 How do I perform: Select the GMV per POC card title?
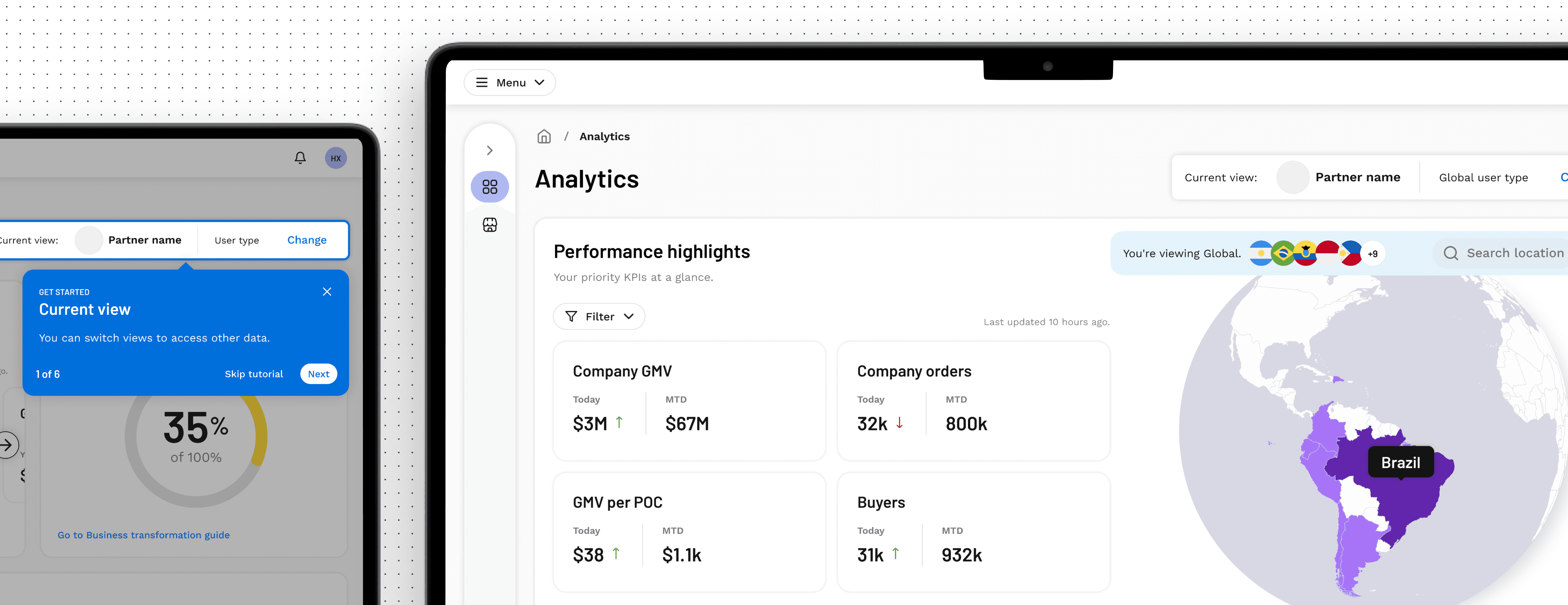(x=617, y=503)
